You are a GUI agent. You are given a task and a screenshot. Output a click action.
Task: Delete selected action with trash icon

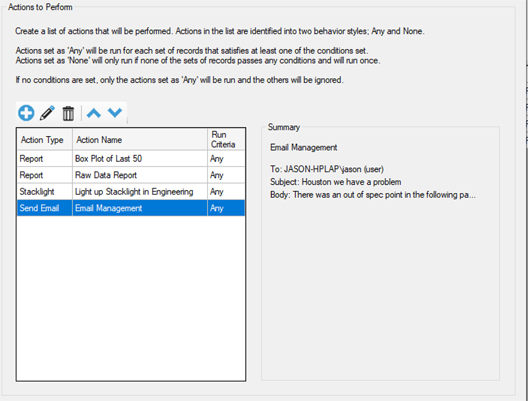coord(68,113)
